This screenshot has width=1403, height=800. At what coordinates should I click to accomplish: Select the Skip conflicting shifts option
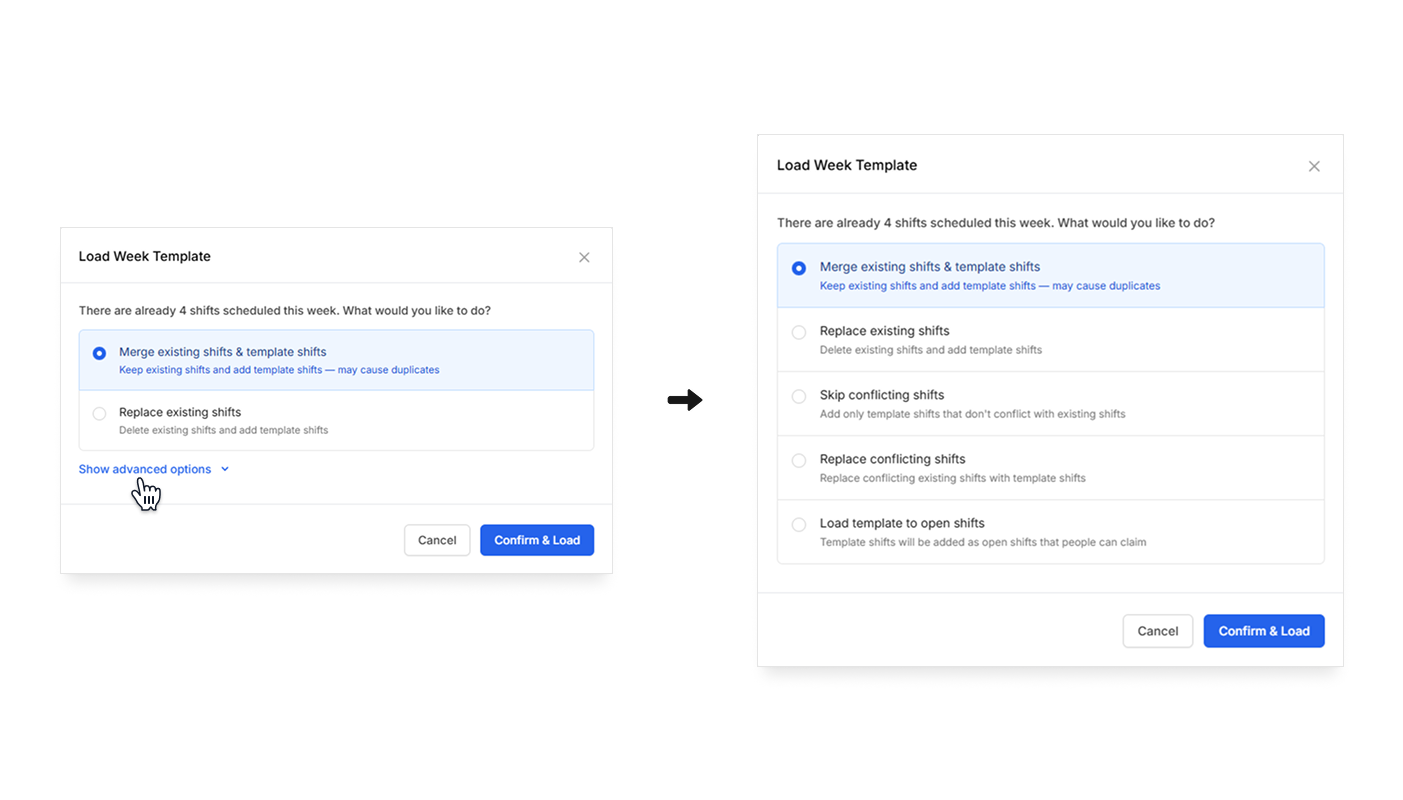(799, 396)
